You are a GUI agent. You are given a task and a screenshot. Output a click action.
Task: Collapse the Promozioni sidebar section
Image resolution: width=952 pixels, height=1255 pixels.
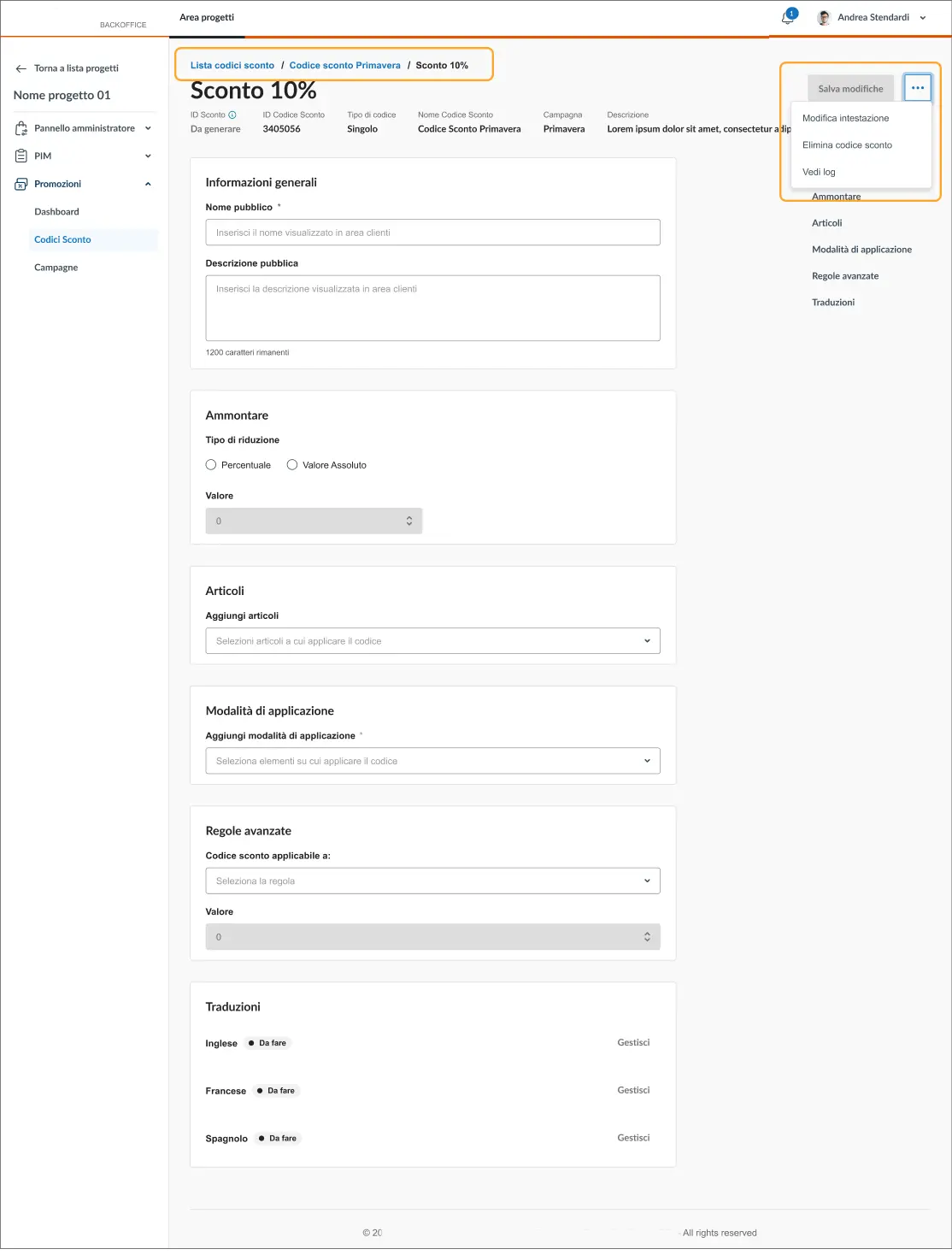coord(148,184)
